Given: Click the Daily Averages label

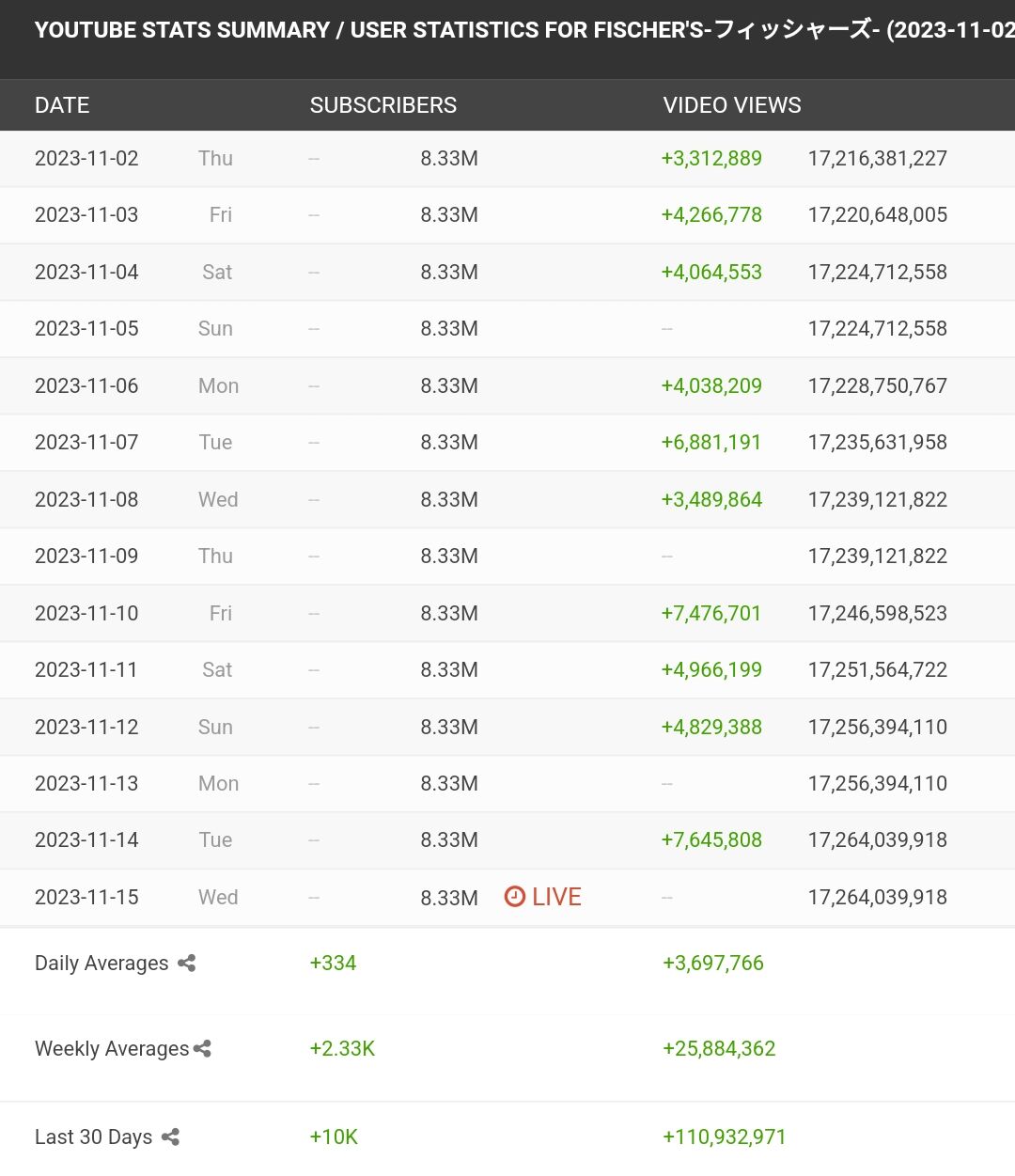Looking at the screenshot, I should coord(101,963).
